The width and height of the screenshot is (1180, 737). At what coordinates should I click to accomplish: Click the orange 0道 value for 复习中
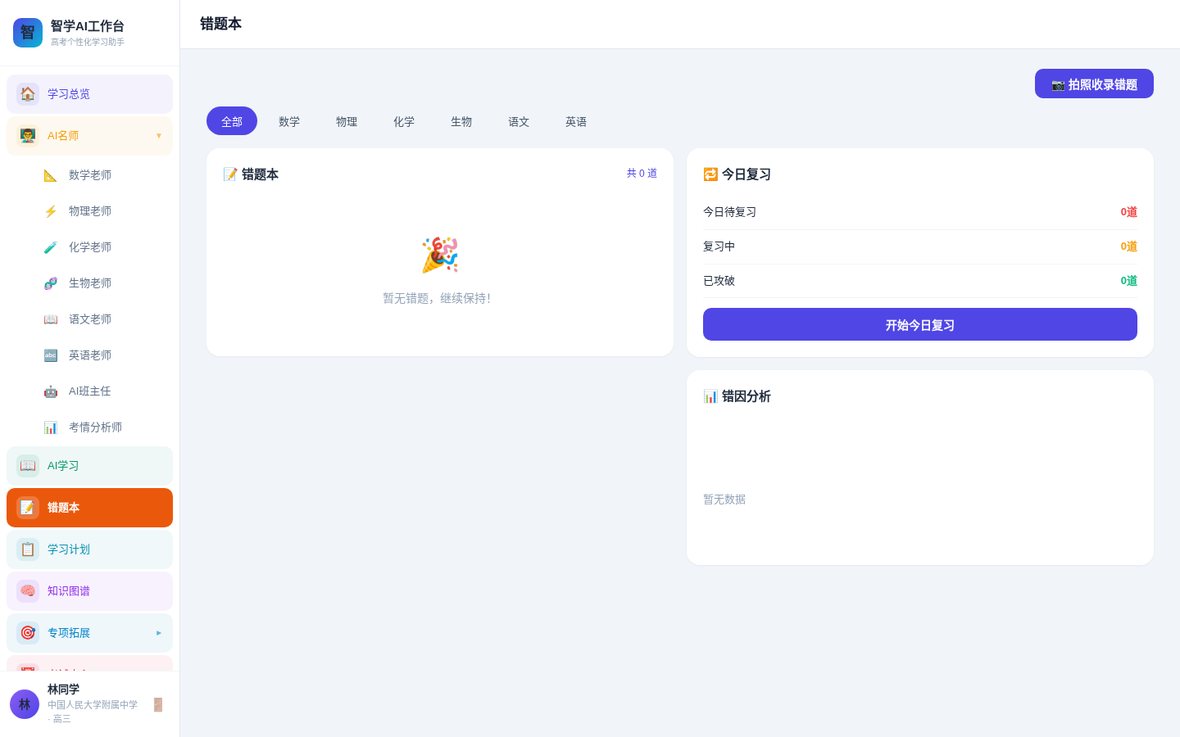pyautogui.click(x=1129, y=246)
